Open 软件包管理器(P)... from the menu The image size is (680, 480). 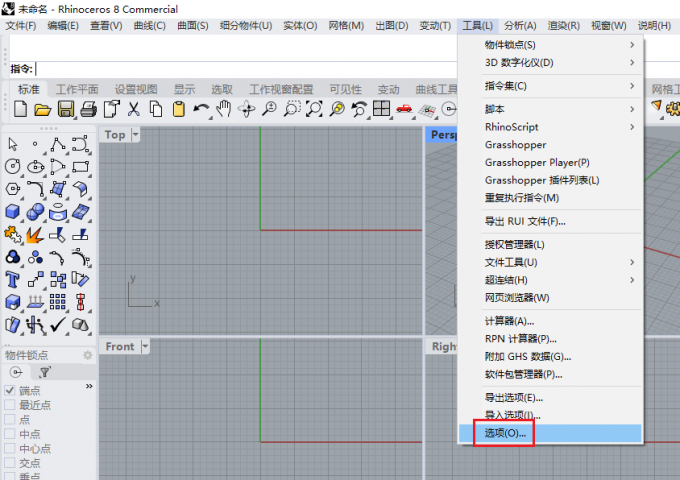(550, 374)
